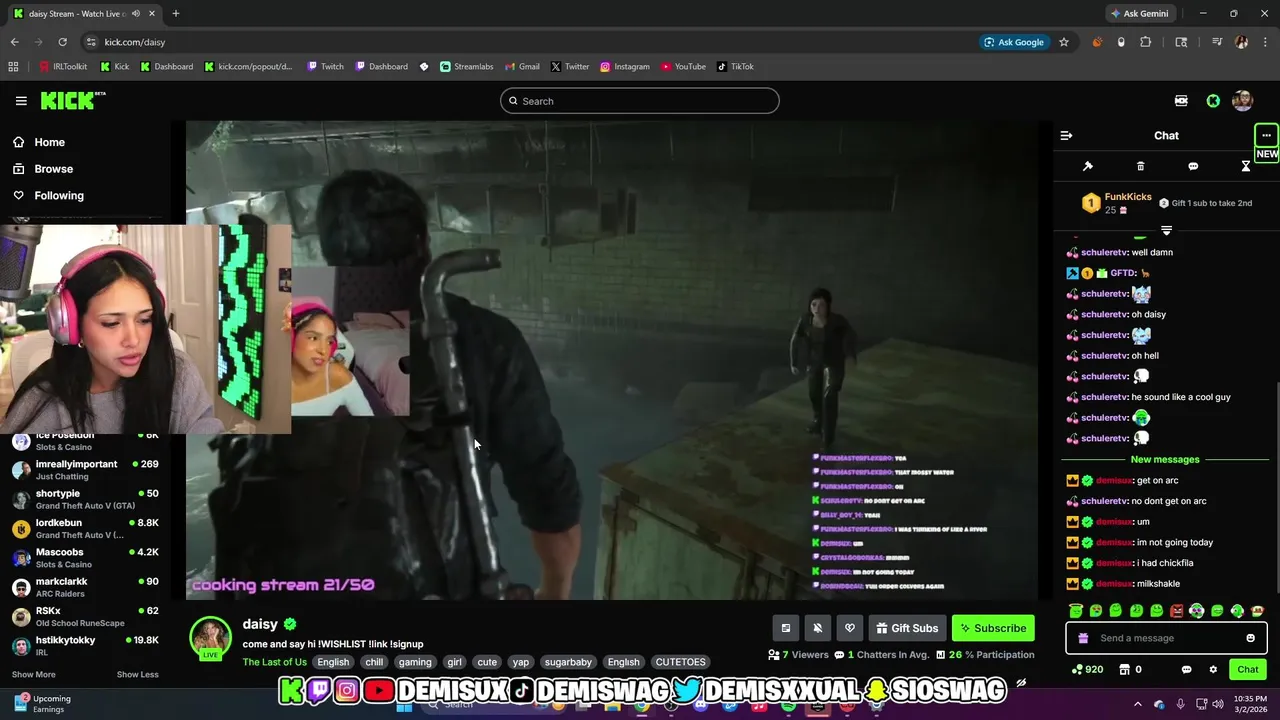Screen dimensions: 1280x720
Task: Open the Kick hamburger menu
Action: [21, 101]
